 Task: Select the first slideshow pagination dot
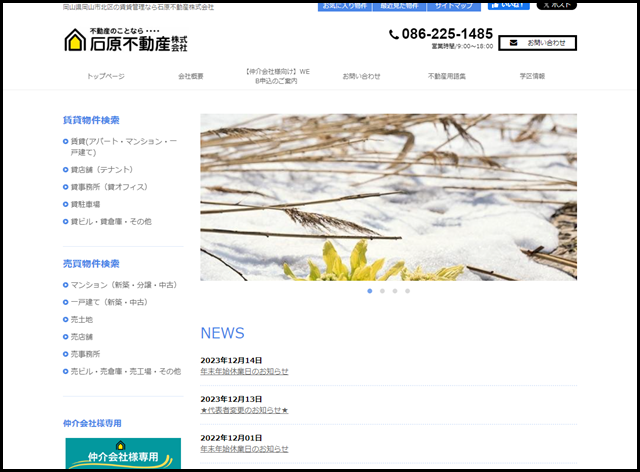pyautogui.click(x=370, y=291)
